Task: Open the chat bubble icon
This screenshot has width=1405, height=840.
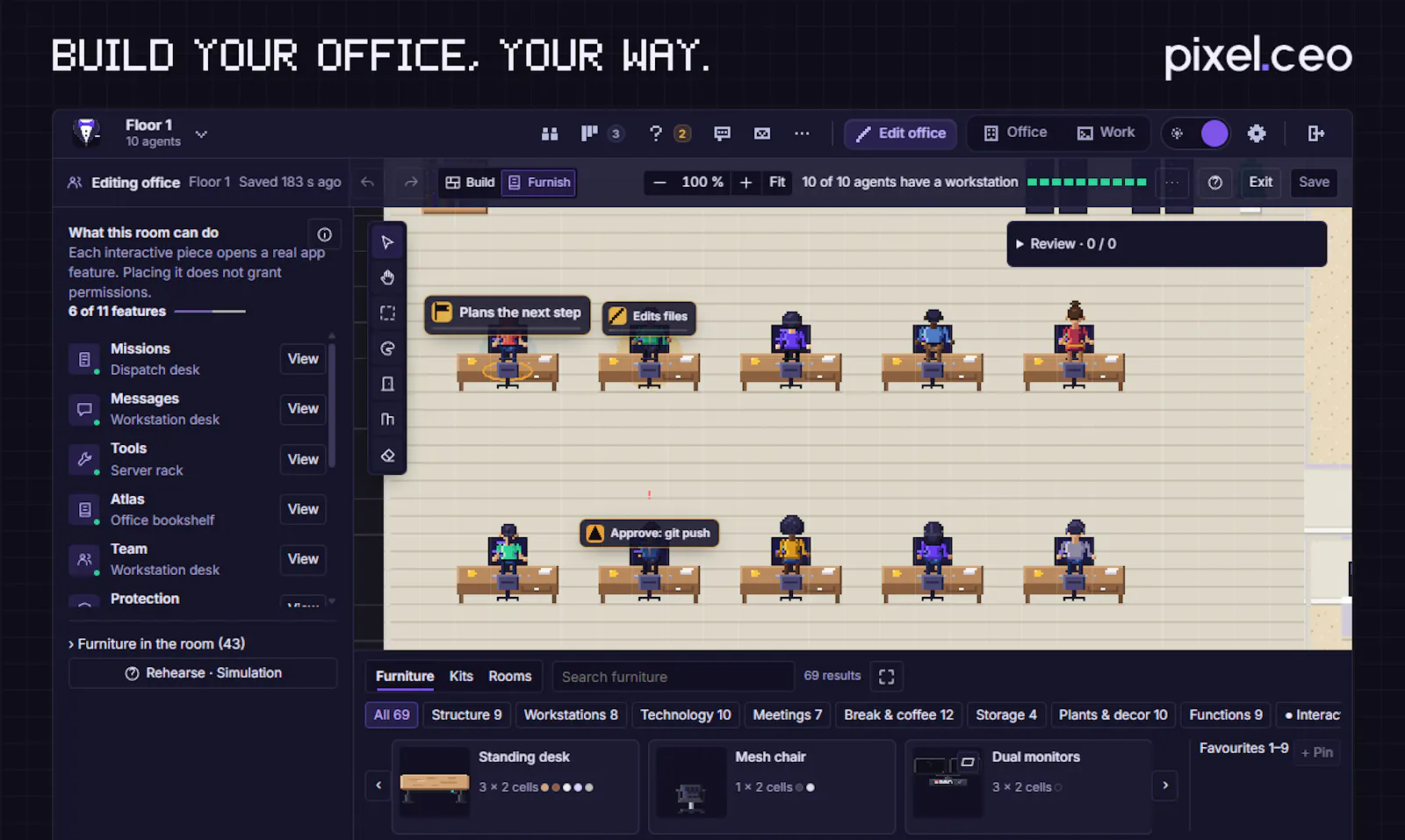Action: pos(722,133)
